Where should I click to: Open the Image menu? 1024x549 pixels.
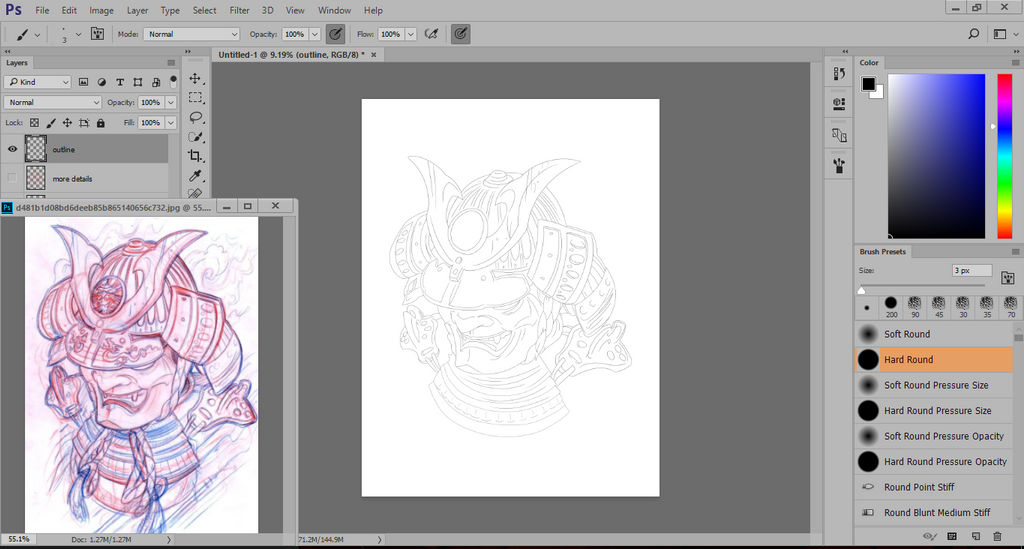101,10
